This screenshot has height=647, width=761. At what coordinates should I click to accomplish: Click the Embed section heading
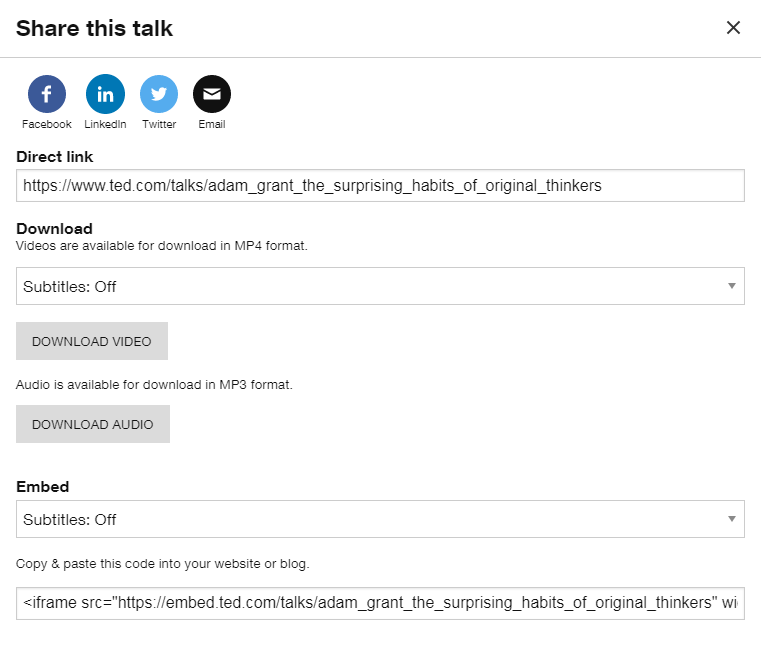43,486
